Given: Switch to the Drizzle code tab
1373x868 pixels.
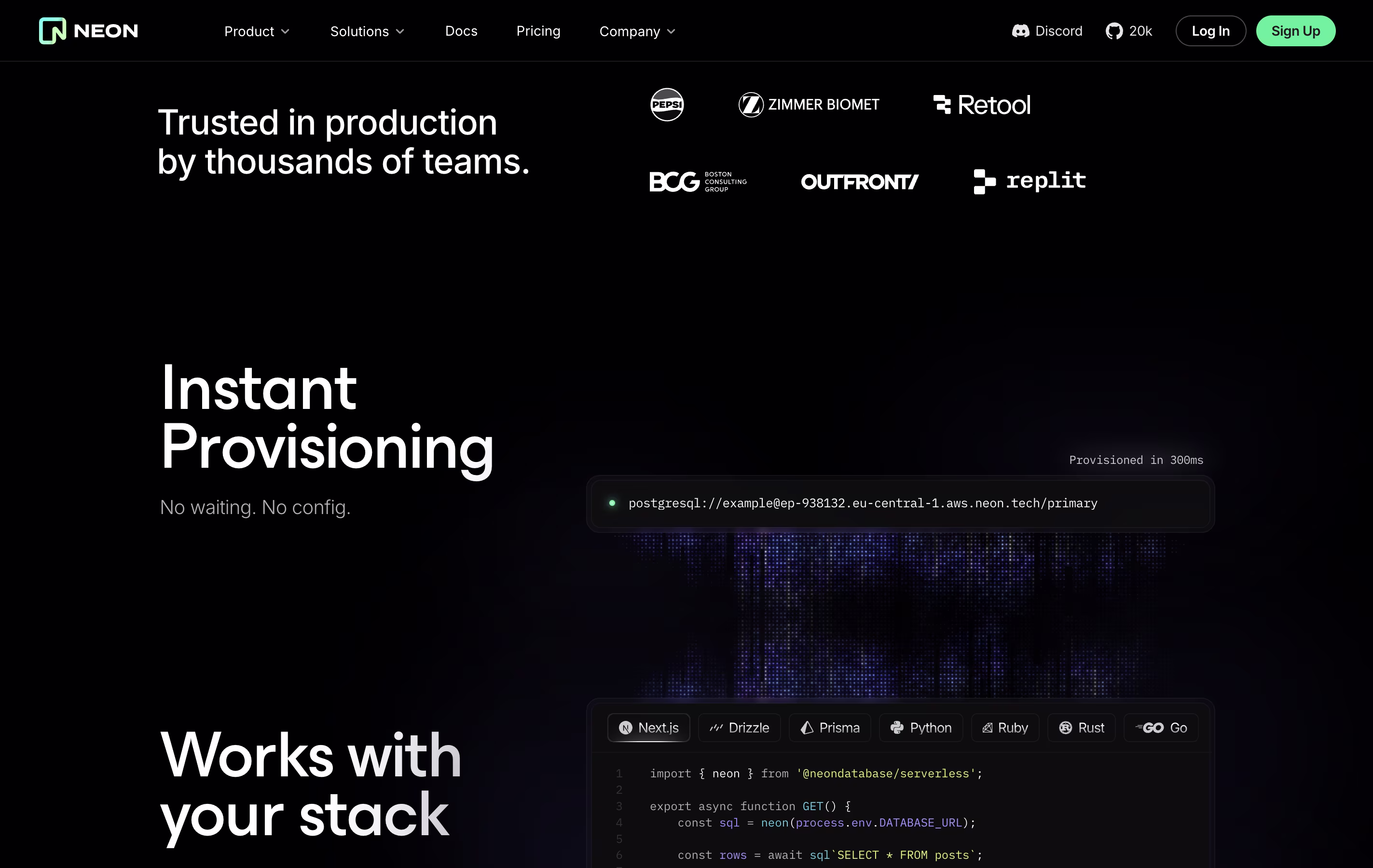Looking at the screenshot, I should click(739, 727).
